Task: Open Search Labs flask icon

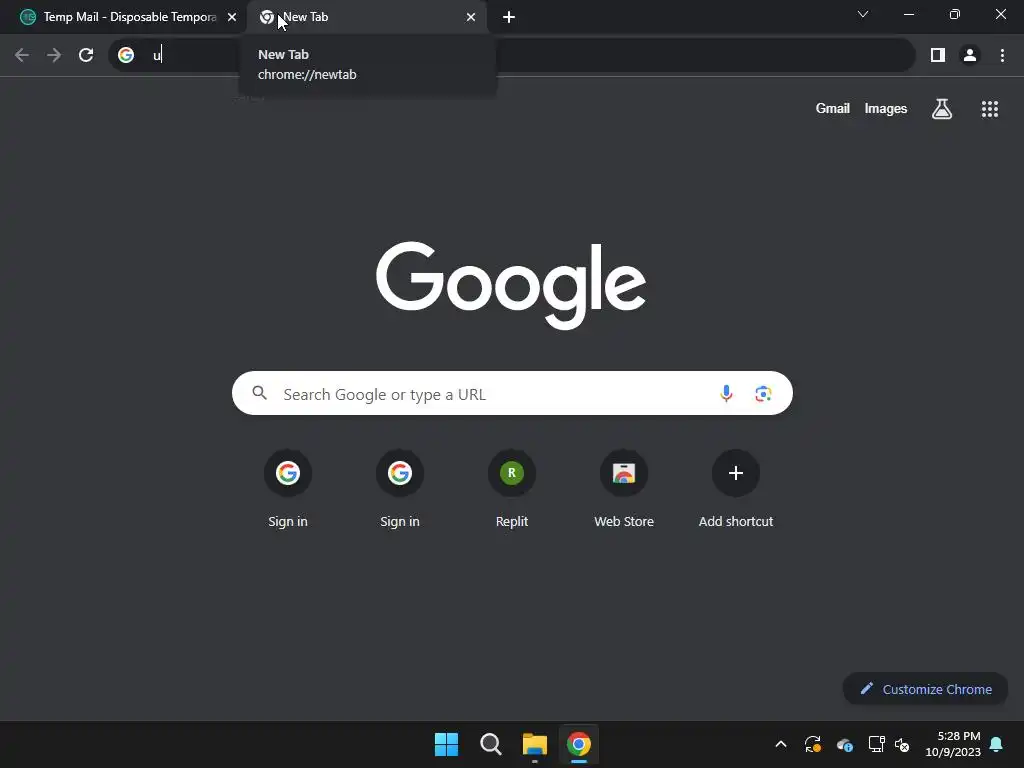Action: tap(942, 108)
